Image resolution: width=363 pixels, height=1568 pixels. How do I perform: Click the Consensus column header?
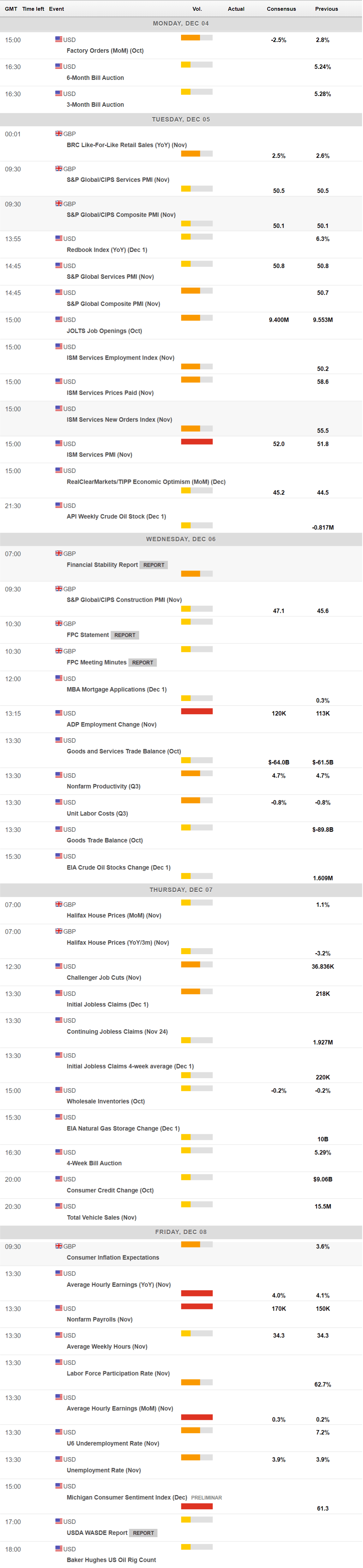(x=281, y=9)
